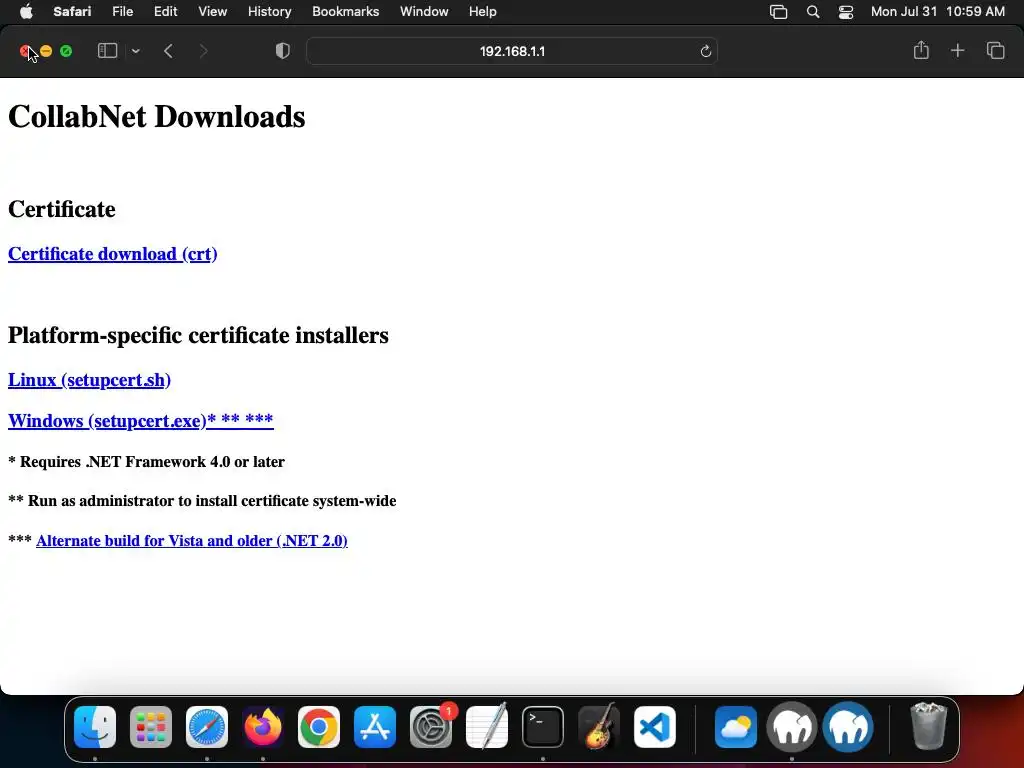Launch Visual Studio Code from the Dock
The image size is (1024, 768).
(x=654, y=727)
